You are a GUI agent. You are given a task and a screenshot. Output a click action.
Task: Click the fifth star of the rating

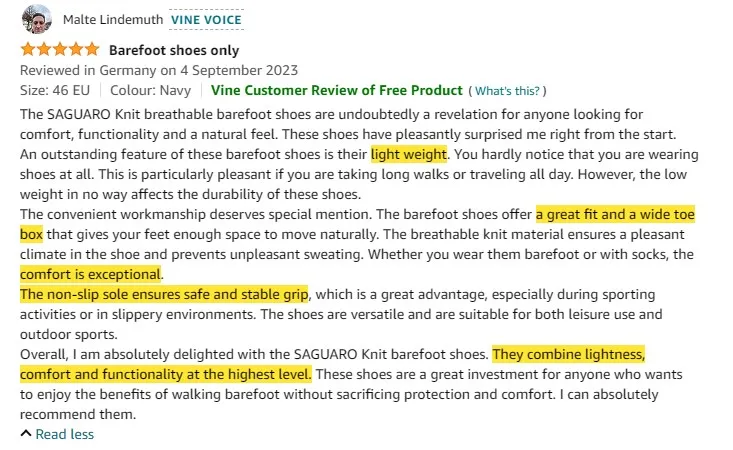[x=92, y=49]
